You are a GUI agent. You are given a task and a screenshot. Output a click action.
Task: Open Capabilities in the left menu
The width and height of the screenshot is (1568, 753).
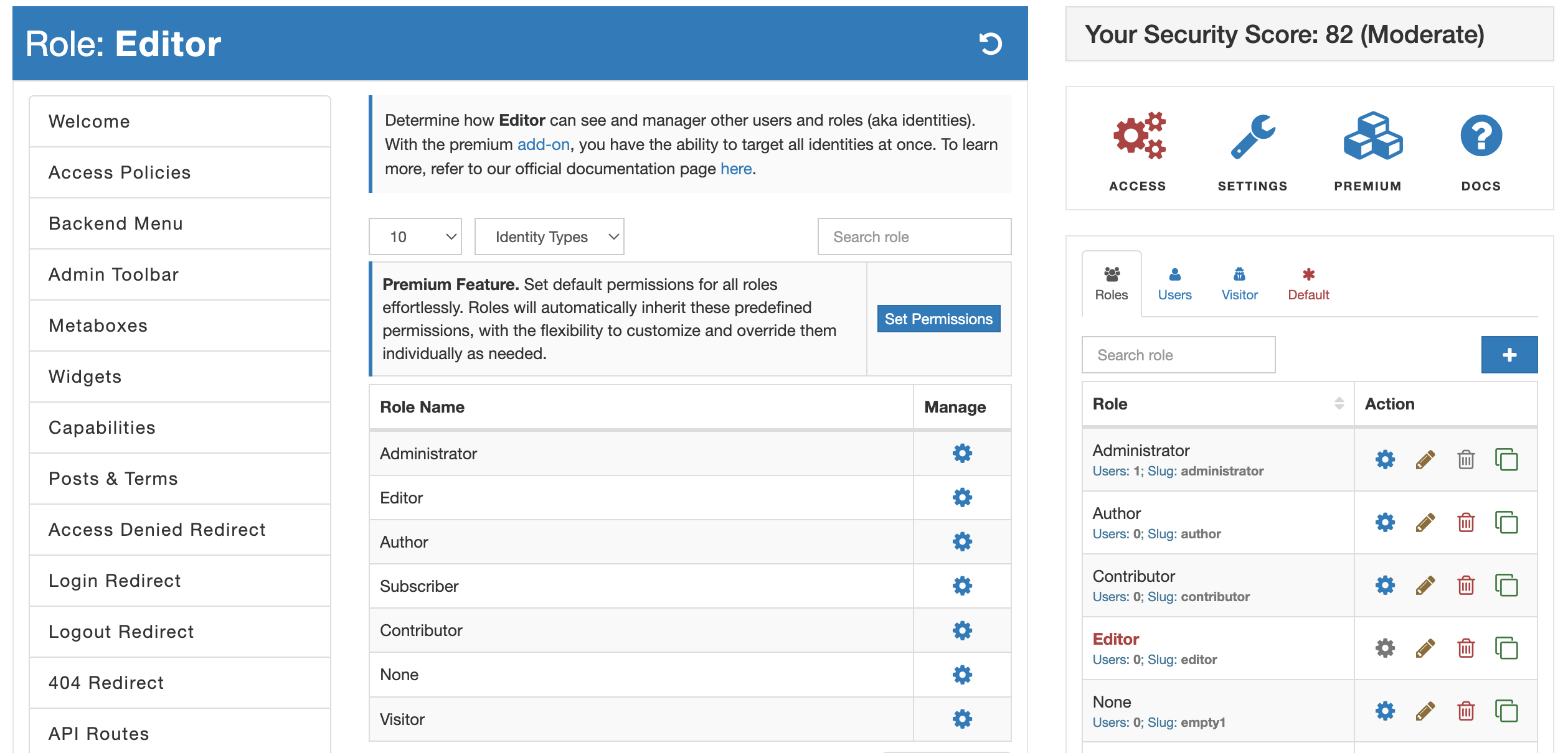tap(102, 428)
